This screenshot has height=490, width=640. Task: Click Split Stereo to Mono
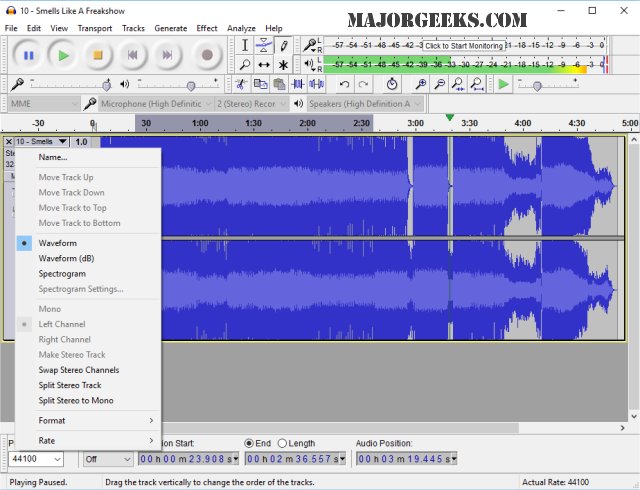pyautogui.click(x=88, y=401)
